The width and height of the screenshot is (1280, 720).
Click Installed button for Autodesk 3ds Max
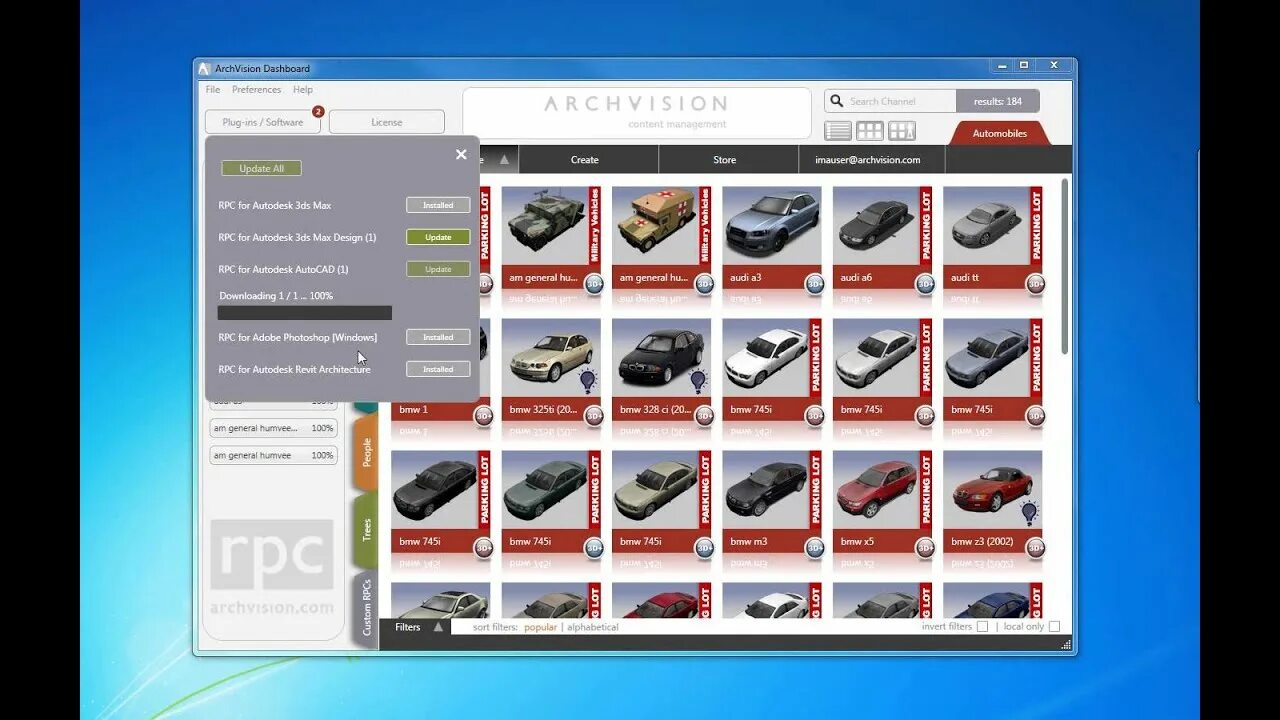(x=438, y=205)
